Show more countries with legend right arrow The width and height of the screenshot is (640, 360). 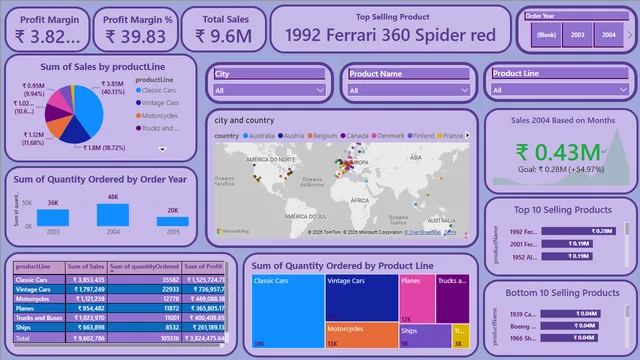point(467,135)
